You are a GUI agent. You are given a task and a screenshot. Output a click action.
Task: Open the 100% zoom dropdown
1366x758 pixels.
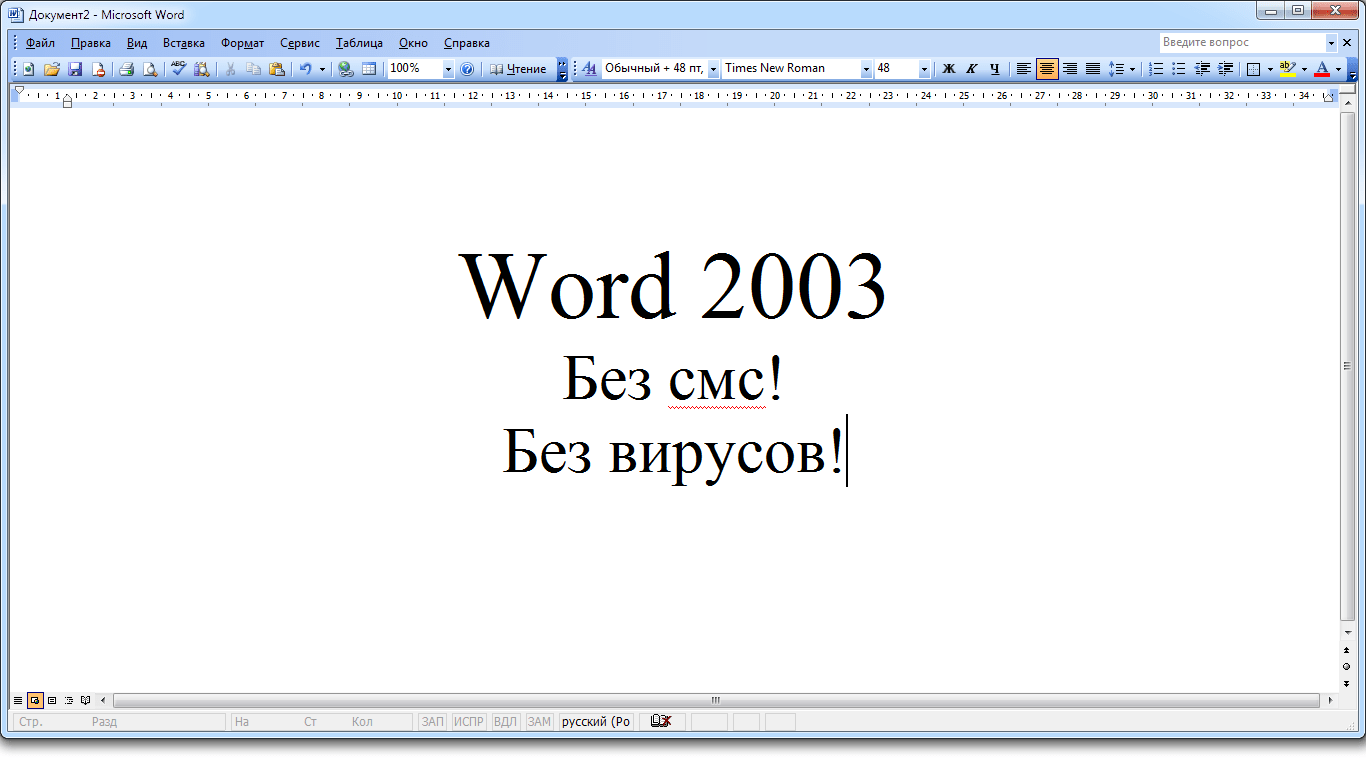pyautogui.click(x=448, y=69)
